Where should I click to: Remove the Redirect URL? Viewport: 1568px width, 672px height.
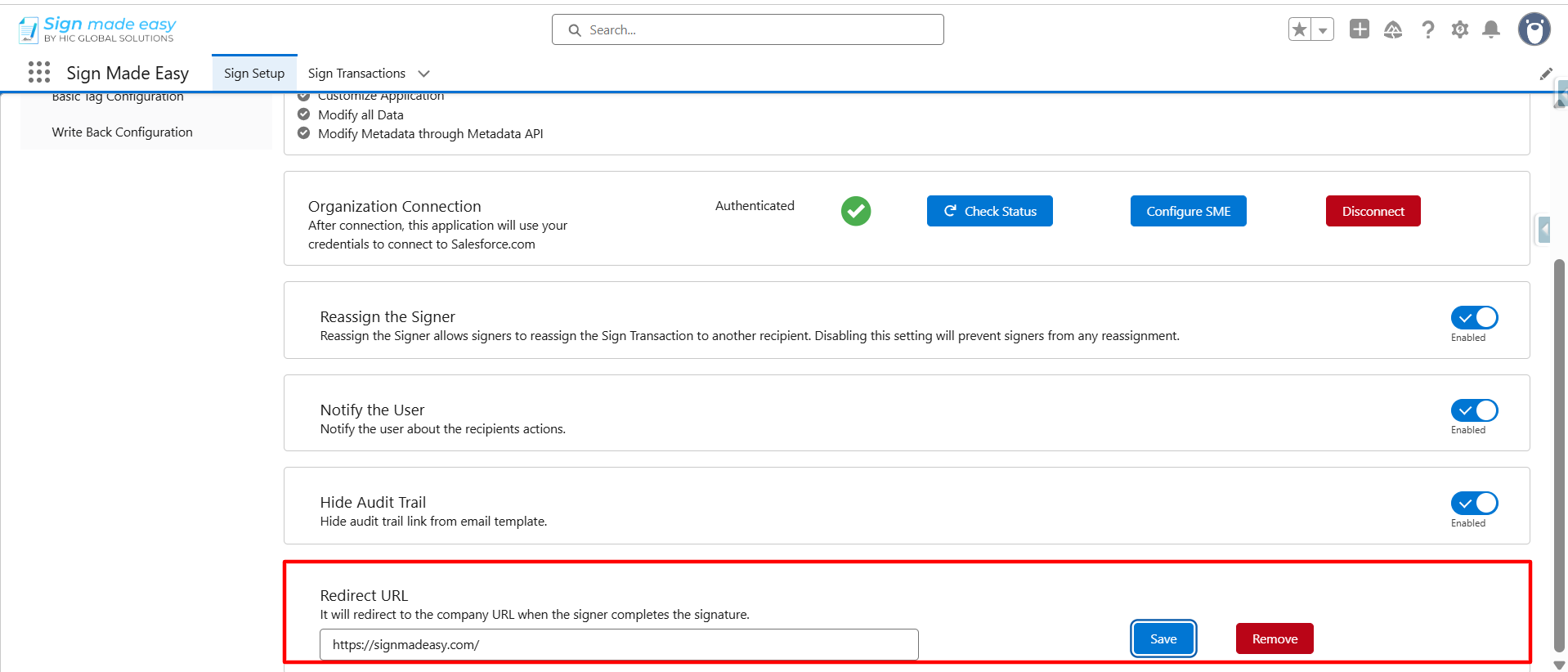coord(1275,638)
